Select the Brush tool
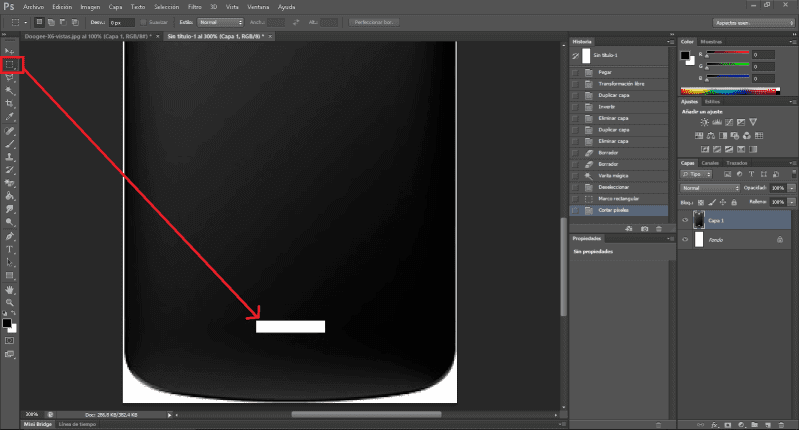 (x=9, y=144)
